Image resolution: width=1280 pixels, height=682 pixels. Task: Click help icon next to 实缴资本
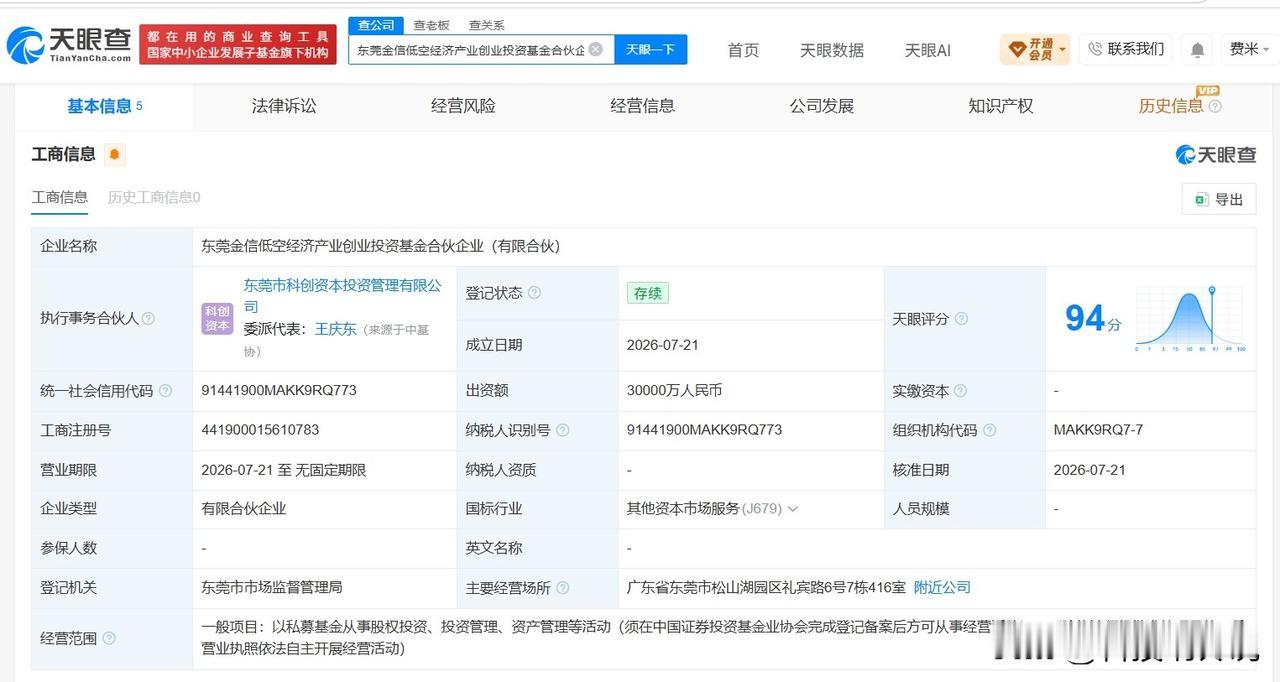tap(960, 391)
